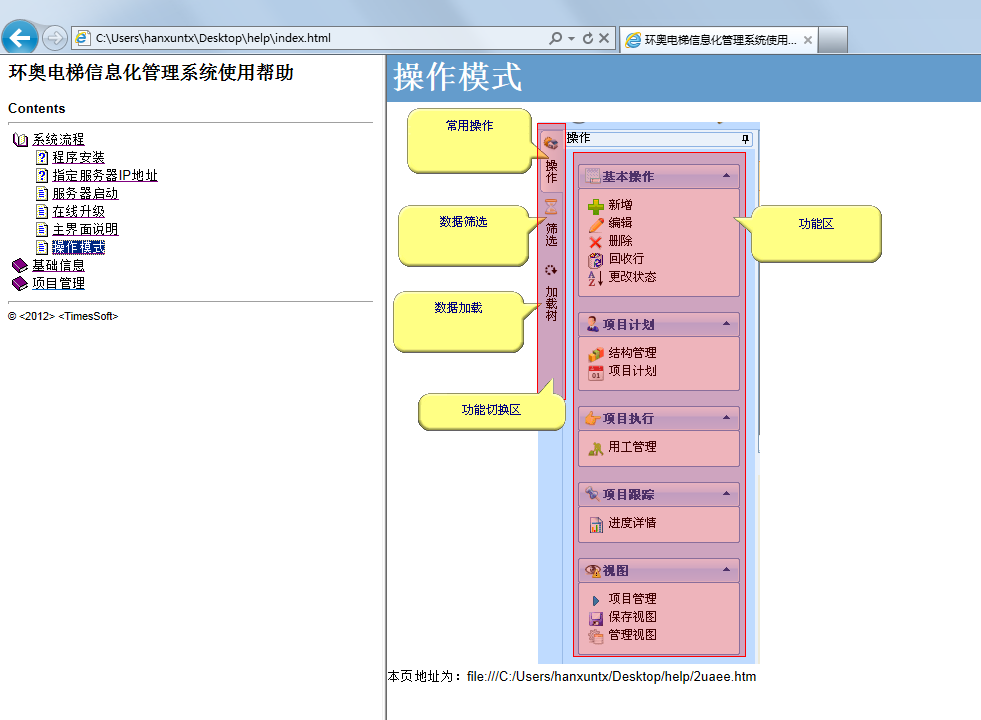Image resolution: width=981 pixels, height=720 pixels.
Task: Click the red X 删除 icon
Action: click(596, 241)
